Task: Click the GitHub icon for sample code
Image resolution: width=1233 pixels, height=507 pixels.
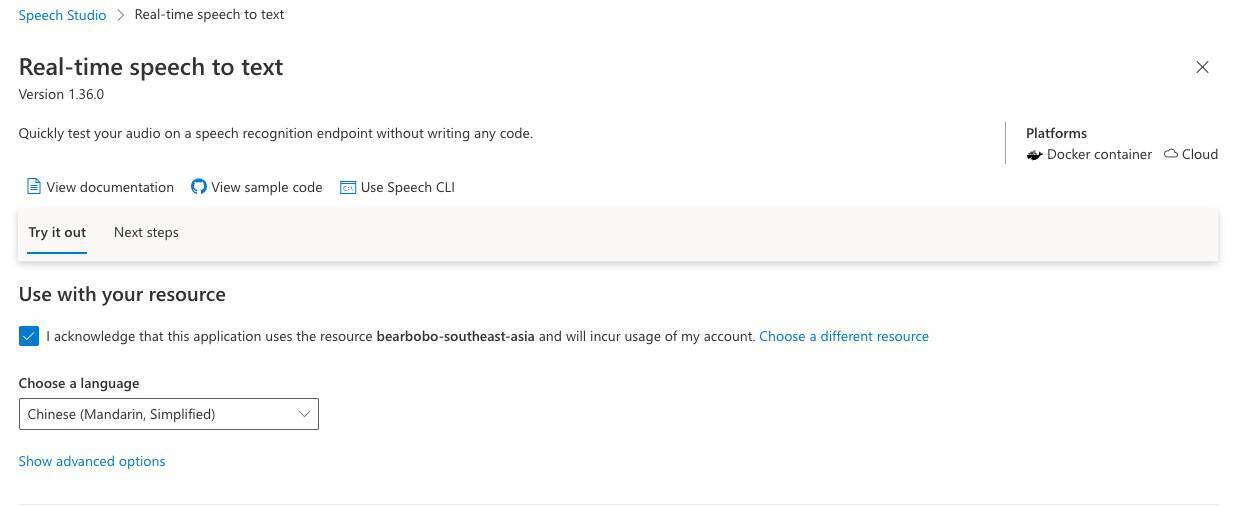Action: pos(199,187)
